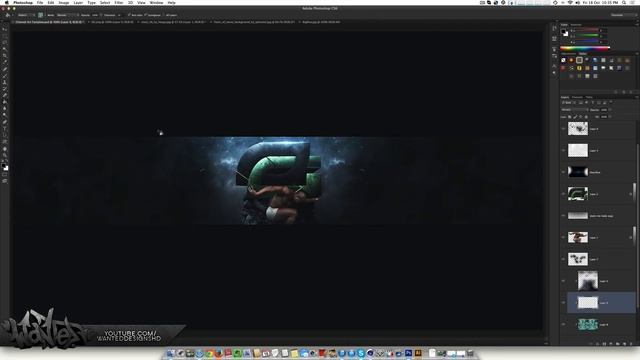Select the Horizontal Type tool
The width and height of the screenshot is (640, 360).
coord(5,128)
